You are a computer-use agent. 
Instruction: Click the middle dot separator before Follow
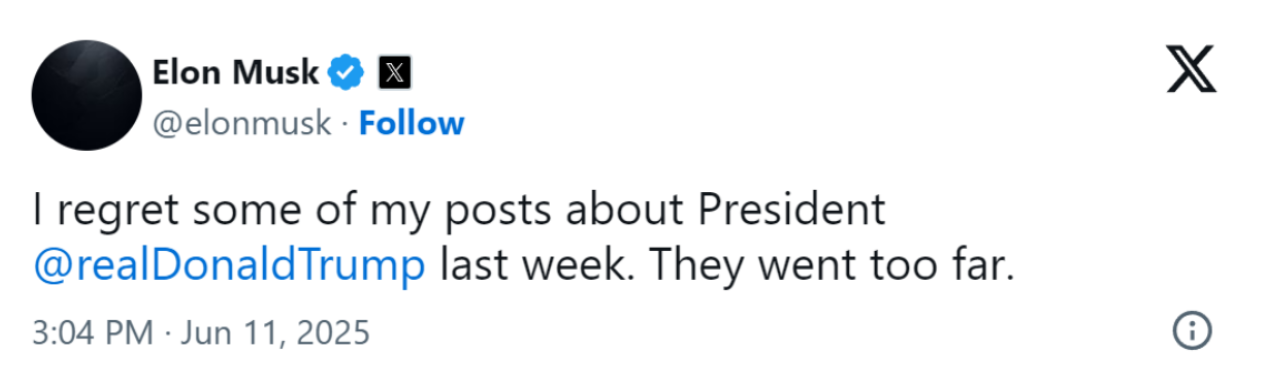[x=345, y=124]
